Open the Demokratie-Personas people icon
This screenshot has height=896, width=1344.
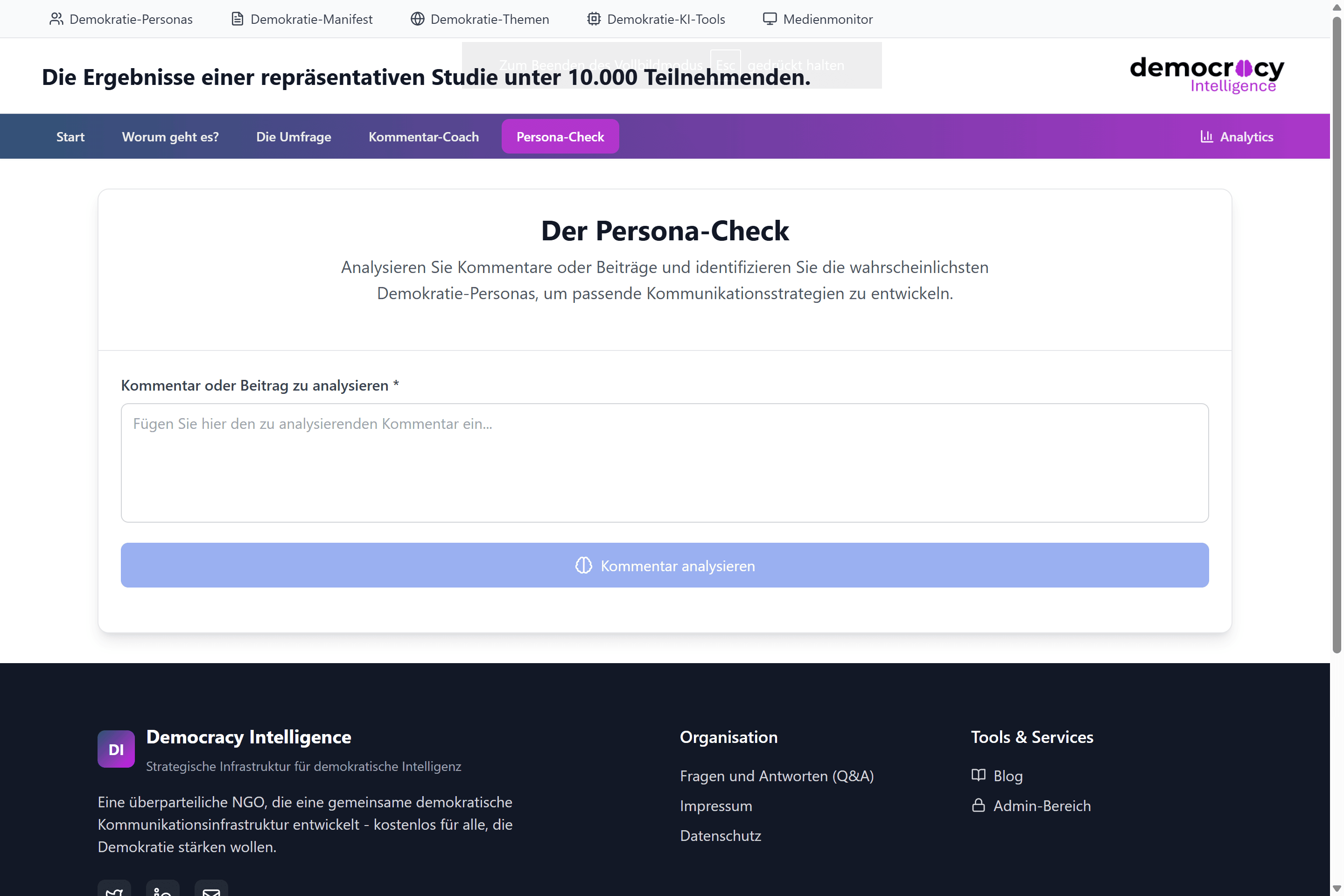(56, 19)
